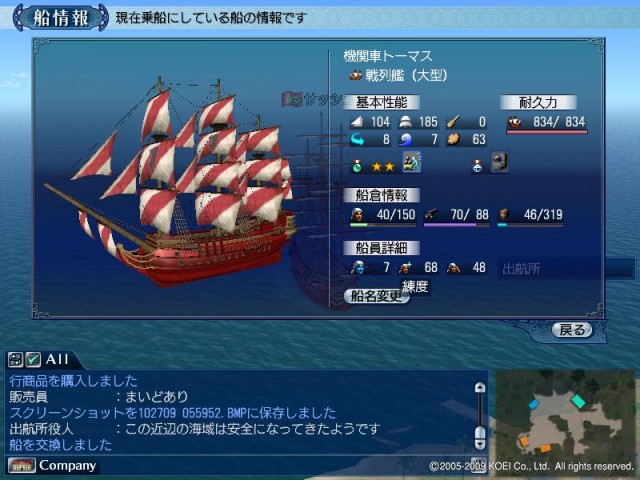The height and width of the screenshot is (480, 640).
Task: Click the ship-type icon beside 戦列艦
Action: (x=356, y=75)
